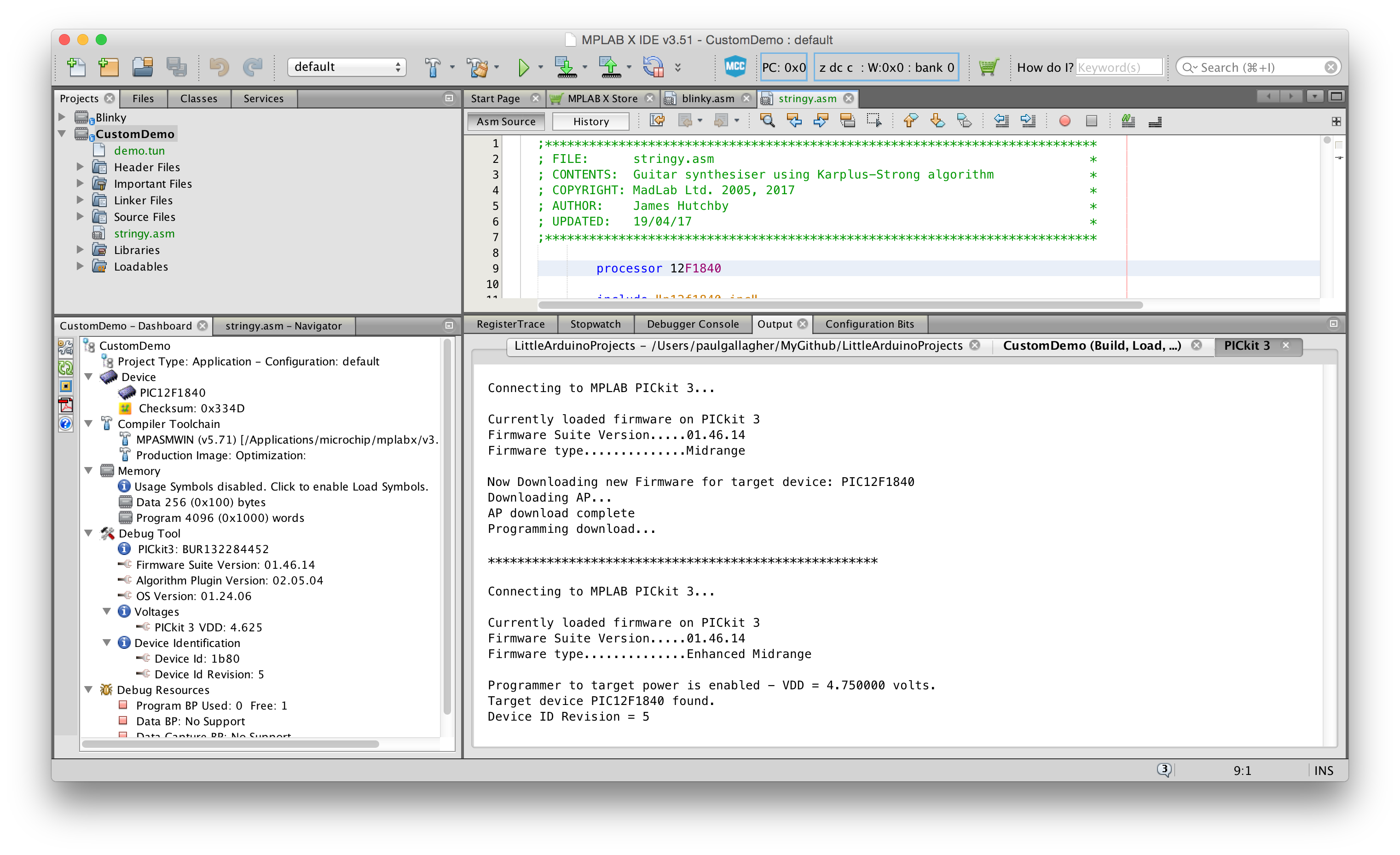Switch to the Debugger Console tab

693,324
